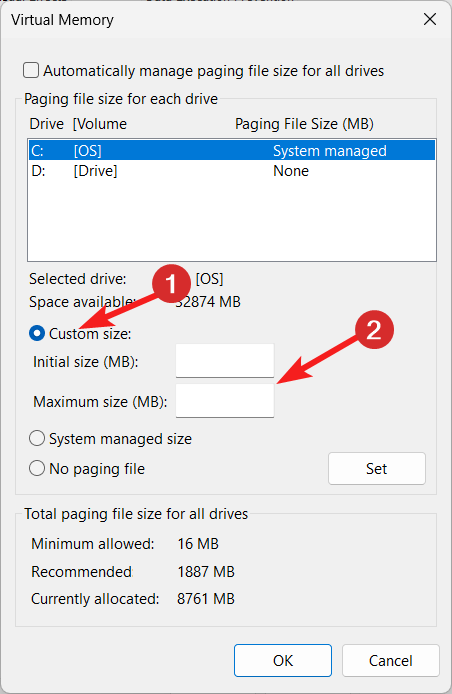Screen dimensions: 452x694
Task: Close the Virtual Memory window
Action: 430,19
